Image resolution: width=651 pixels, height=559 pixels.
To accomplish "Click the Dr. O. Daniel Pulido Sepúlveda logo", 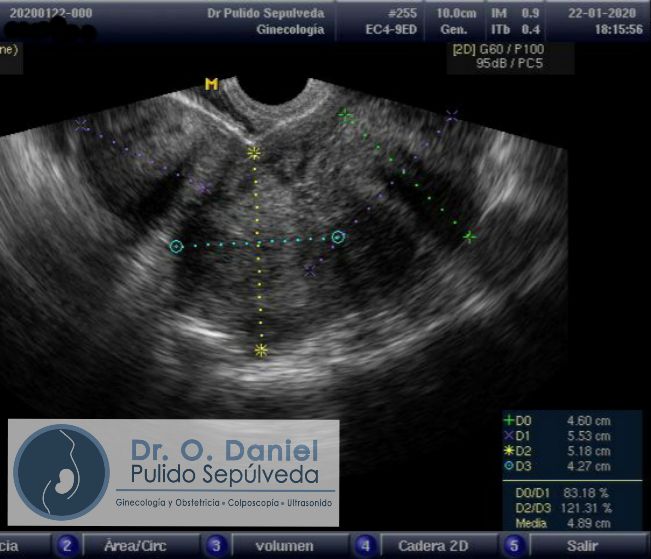I will pyautogui.click(x=174, y=470).
